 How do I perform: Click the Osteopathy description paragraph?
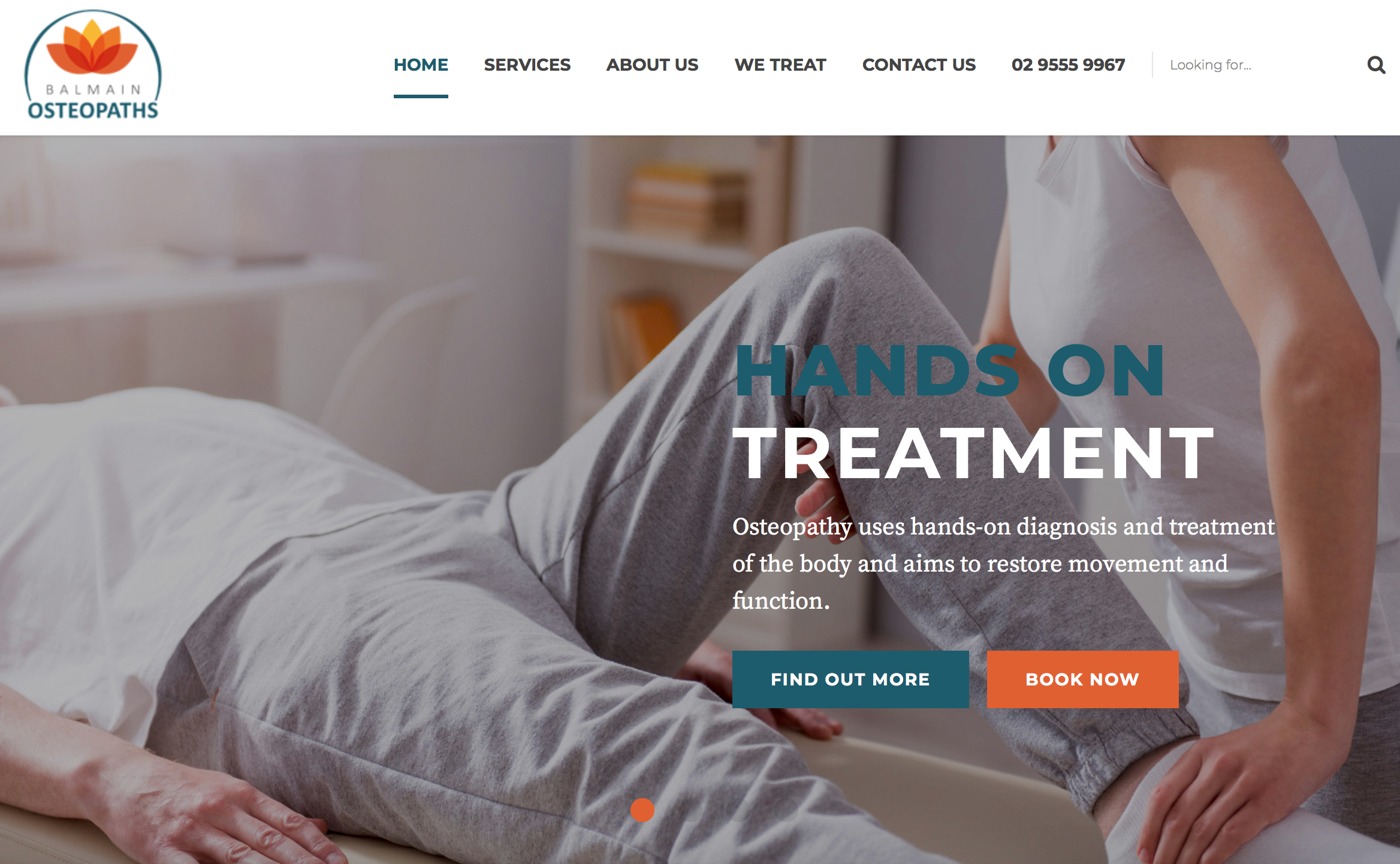pos(1003,563)
